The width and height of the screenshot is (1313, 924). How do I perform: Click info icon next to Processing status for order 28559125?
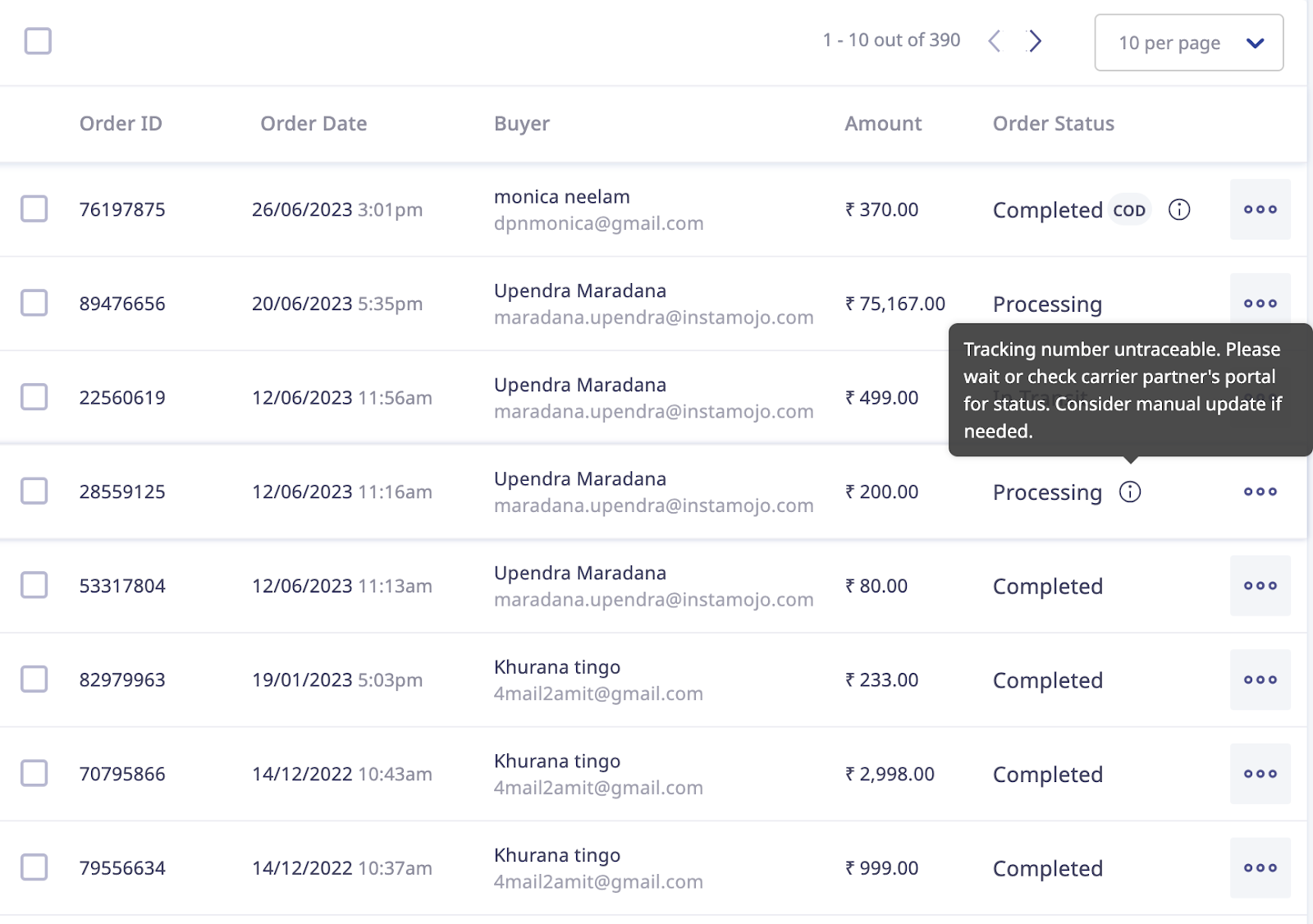[x=1130, y=492]
